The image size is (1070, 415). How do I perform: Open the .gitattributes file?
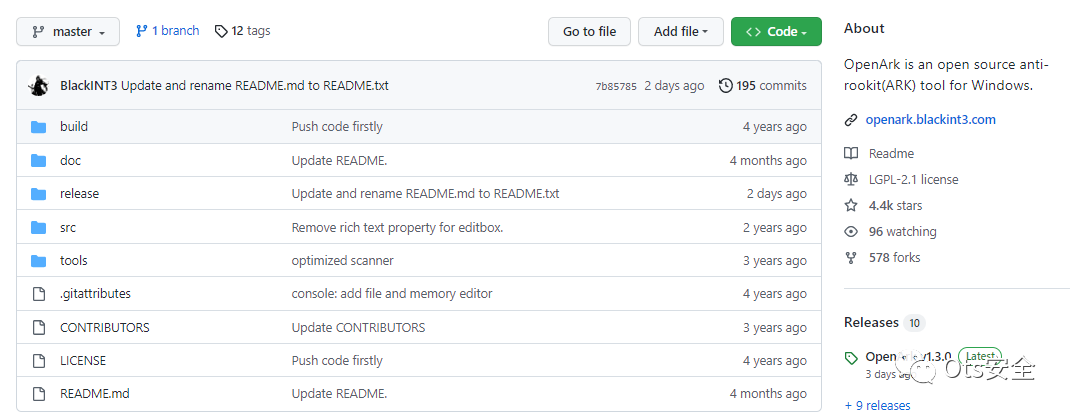tap(96, 294)
